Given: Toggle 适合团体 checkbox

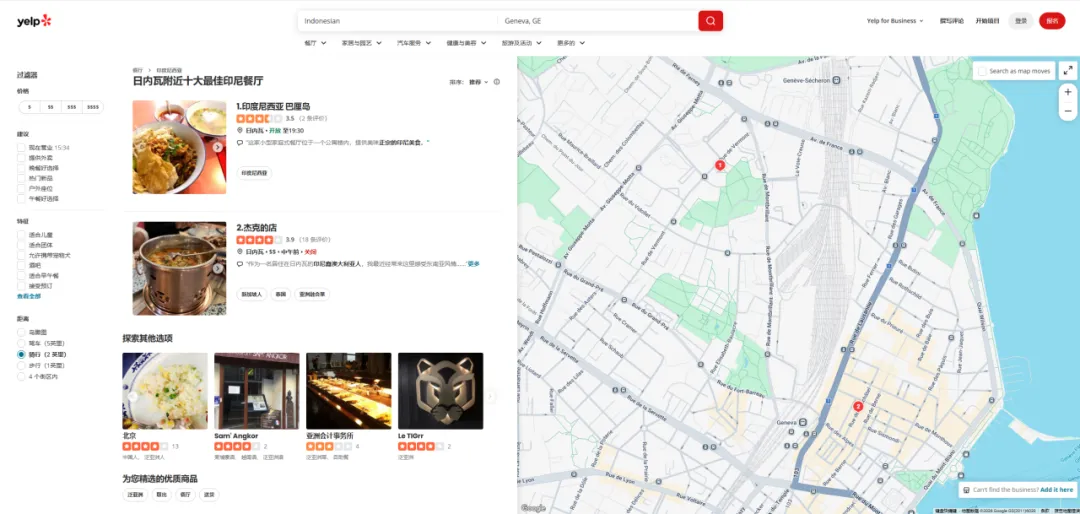Looking at the screenshot, I should pos(21,245).
